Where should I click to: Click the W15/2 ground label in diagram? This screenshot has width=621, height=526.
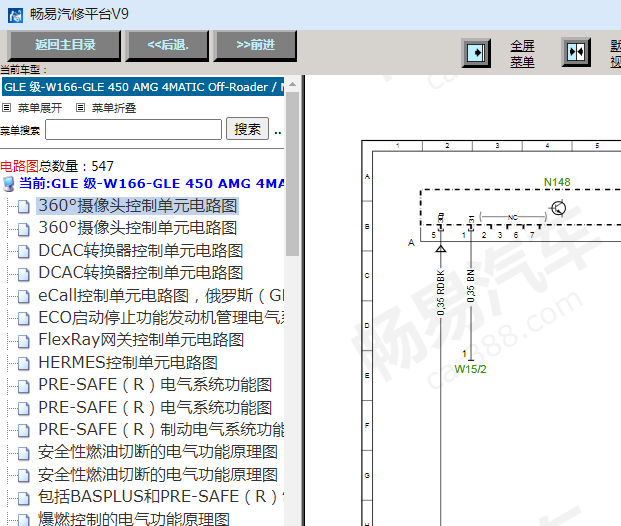(470, 369)
